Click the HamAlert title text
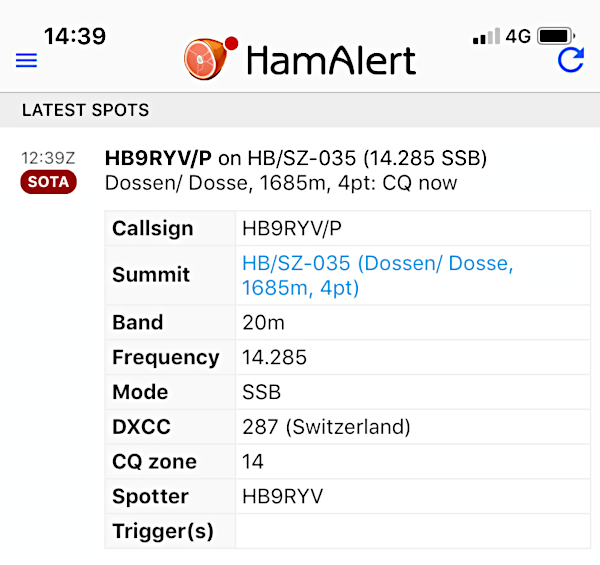600x565 pixels. click(331, 60)
